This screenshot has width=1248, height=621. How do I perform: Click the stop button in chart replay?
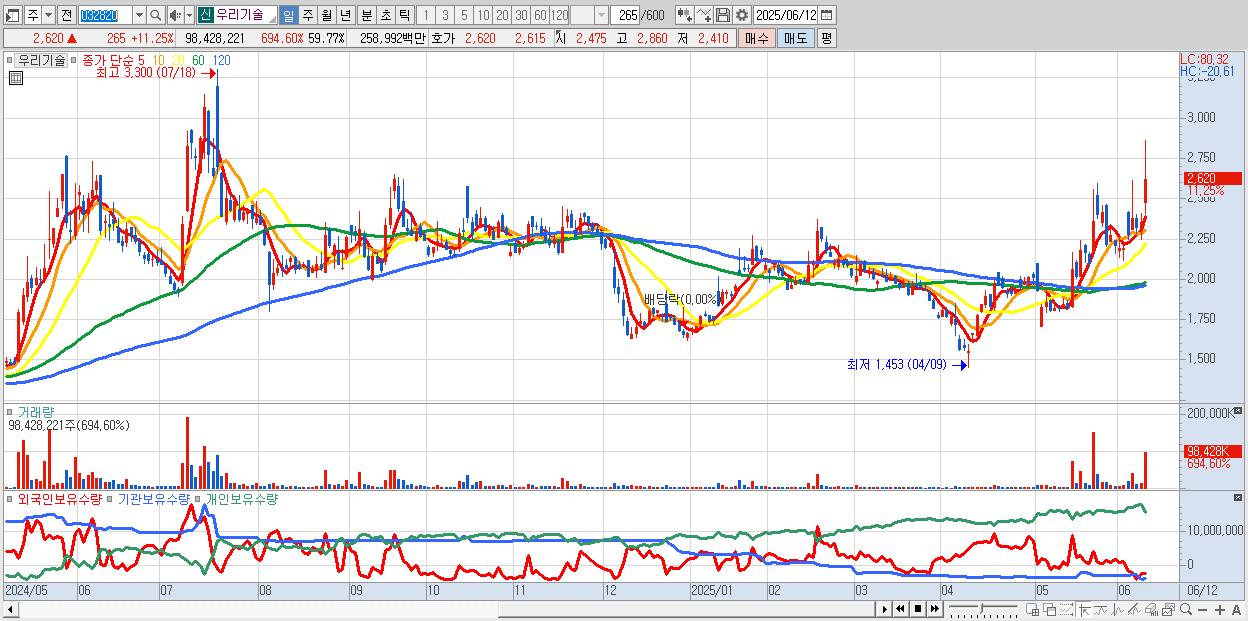coord(918,609)
